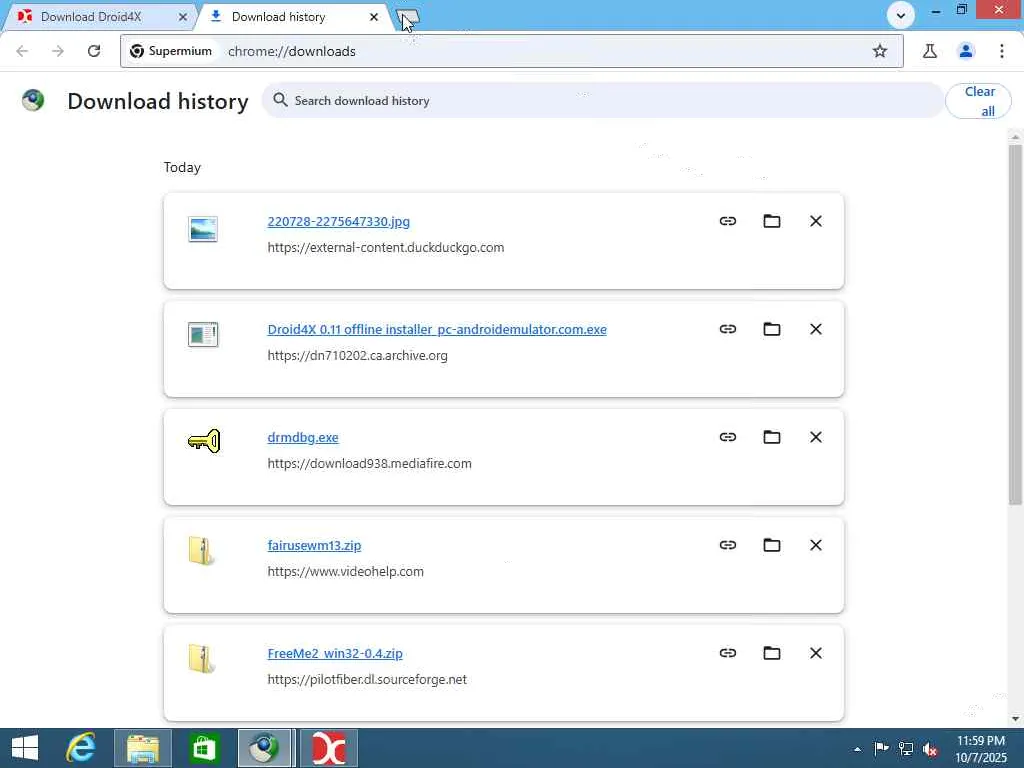The height and width of the screenshot is (768, 1024).
Task: Open a new browser tab
Action: coord(408,17)
